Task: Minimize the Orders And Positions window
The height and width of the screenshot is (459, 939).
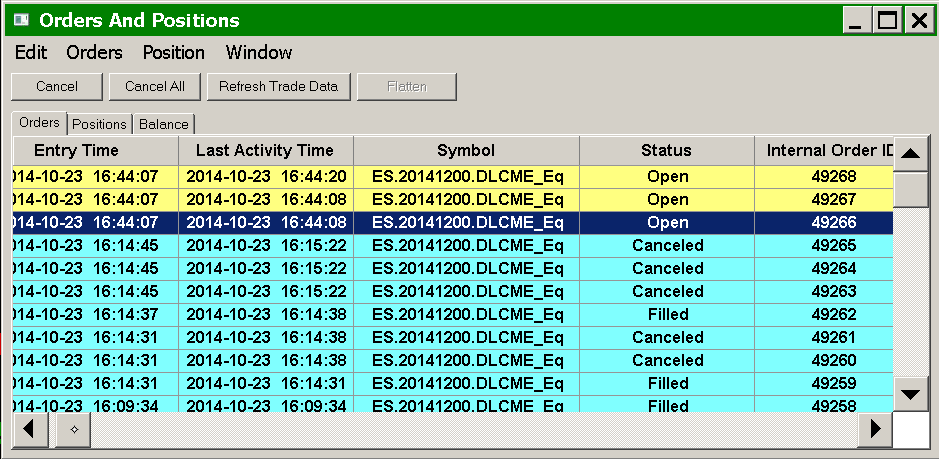Action: coord(856,22)
